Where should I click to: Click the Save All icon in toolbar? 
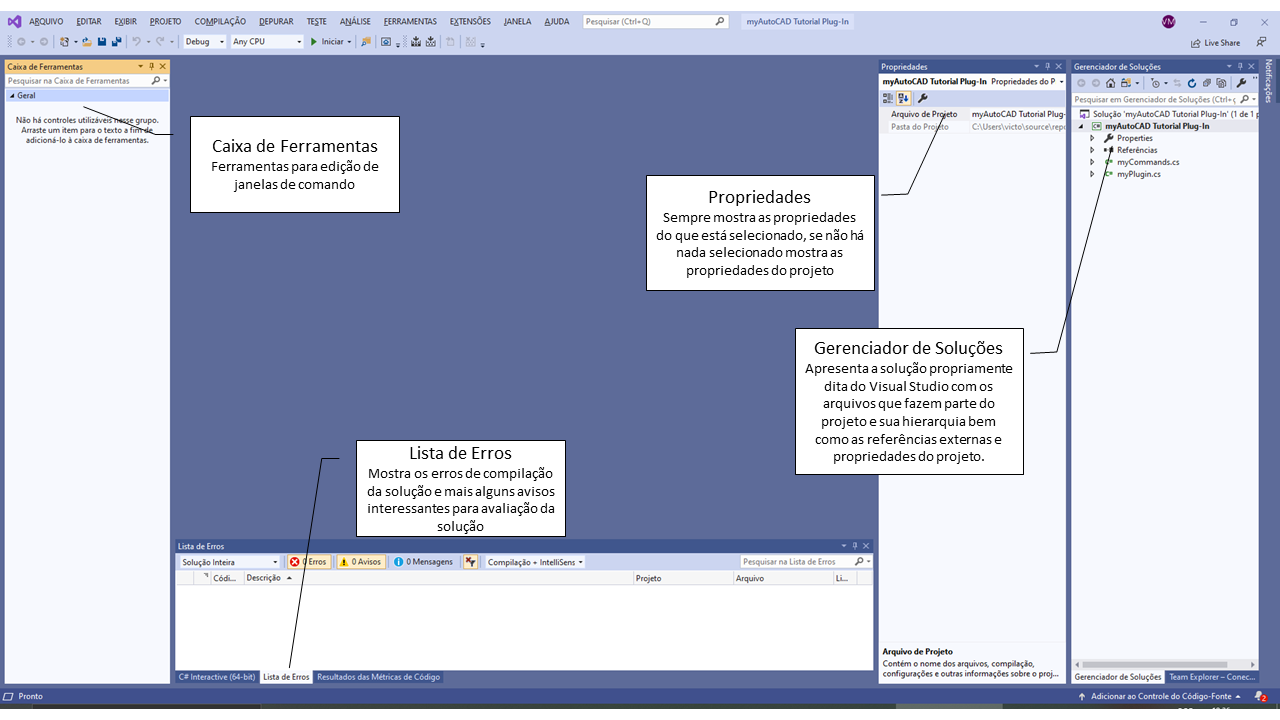[x=116, y=41]
